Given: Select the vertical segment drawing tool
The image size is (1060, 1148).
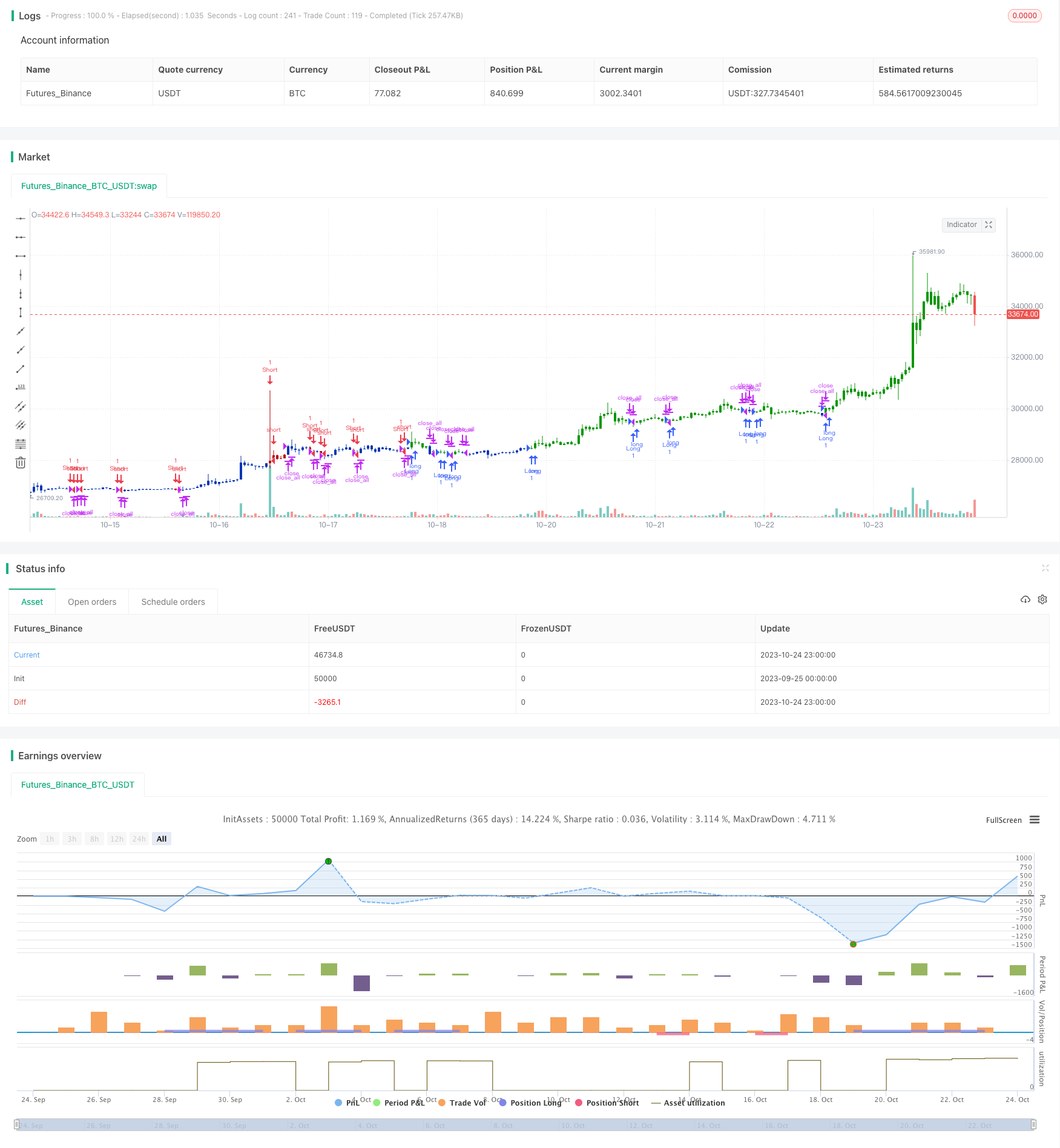Looking at the screenshot, I should click(21, 312).
